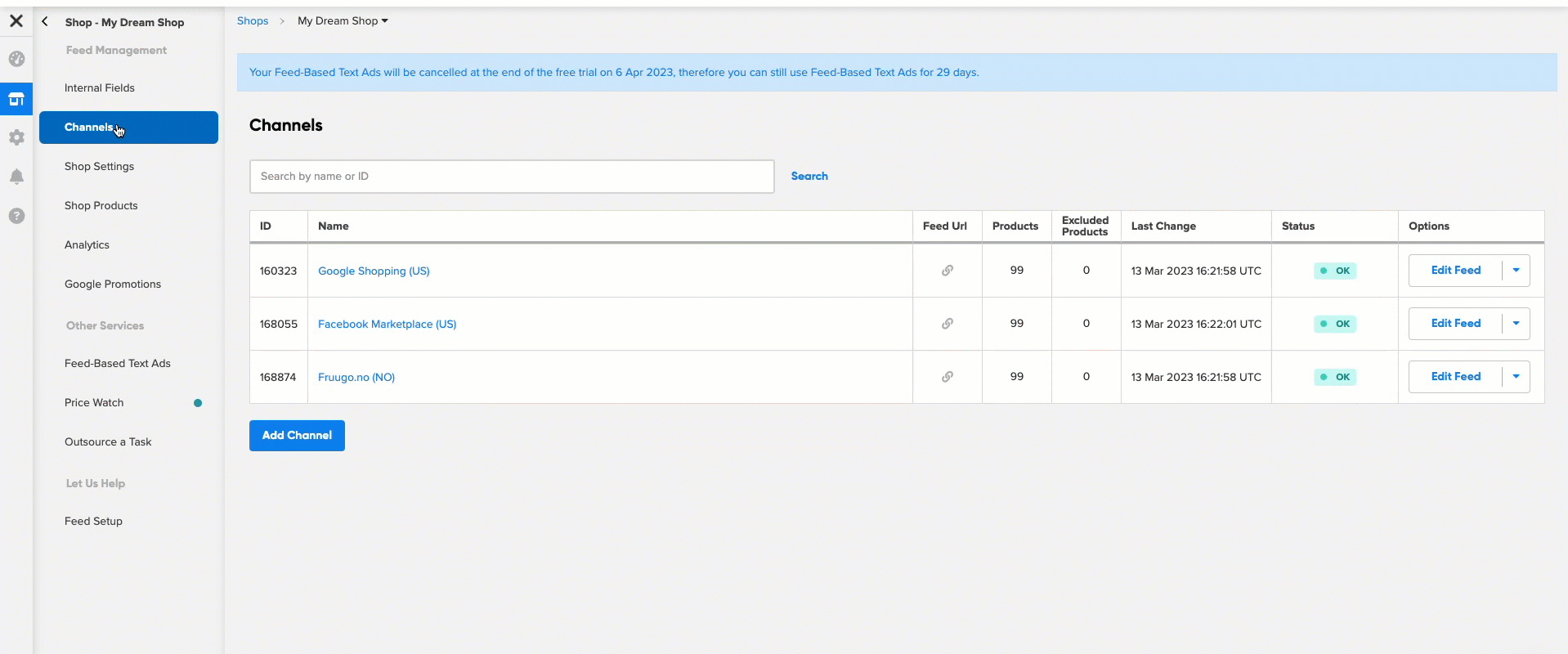
Task: Copy the feed URL link for Facebook Marketplace (US)
Action: 948,324
